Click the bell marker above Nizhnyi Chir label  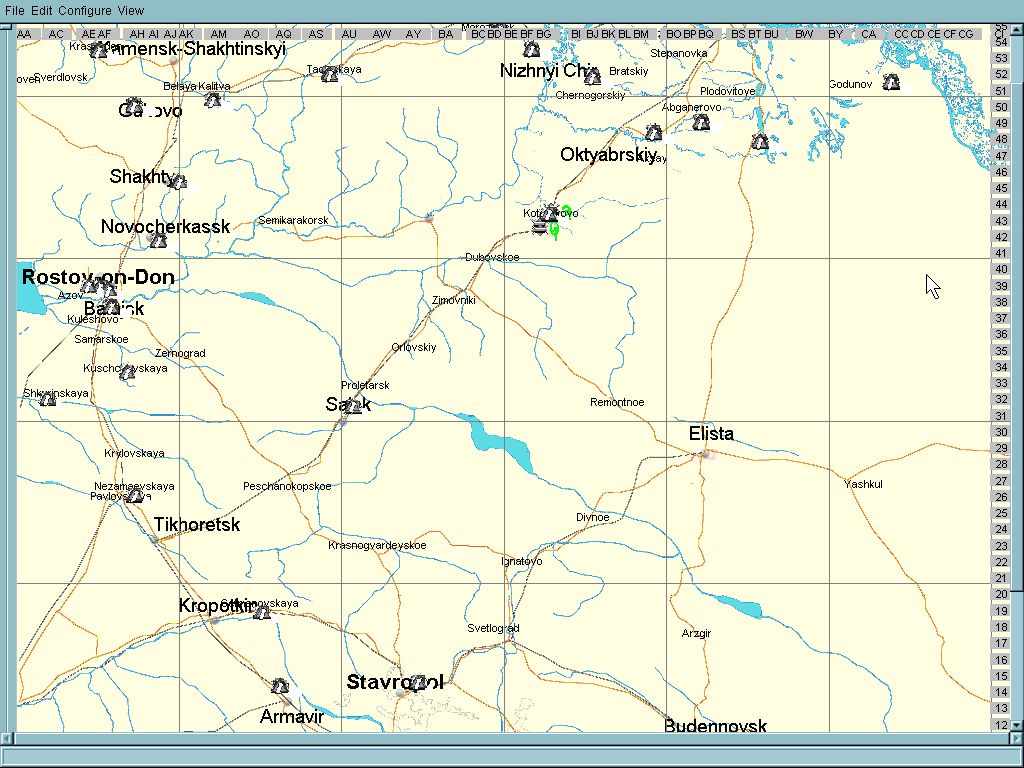(532, 49)
